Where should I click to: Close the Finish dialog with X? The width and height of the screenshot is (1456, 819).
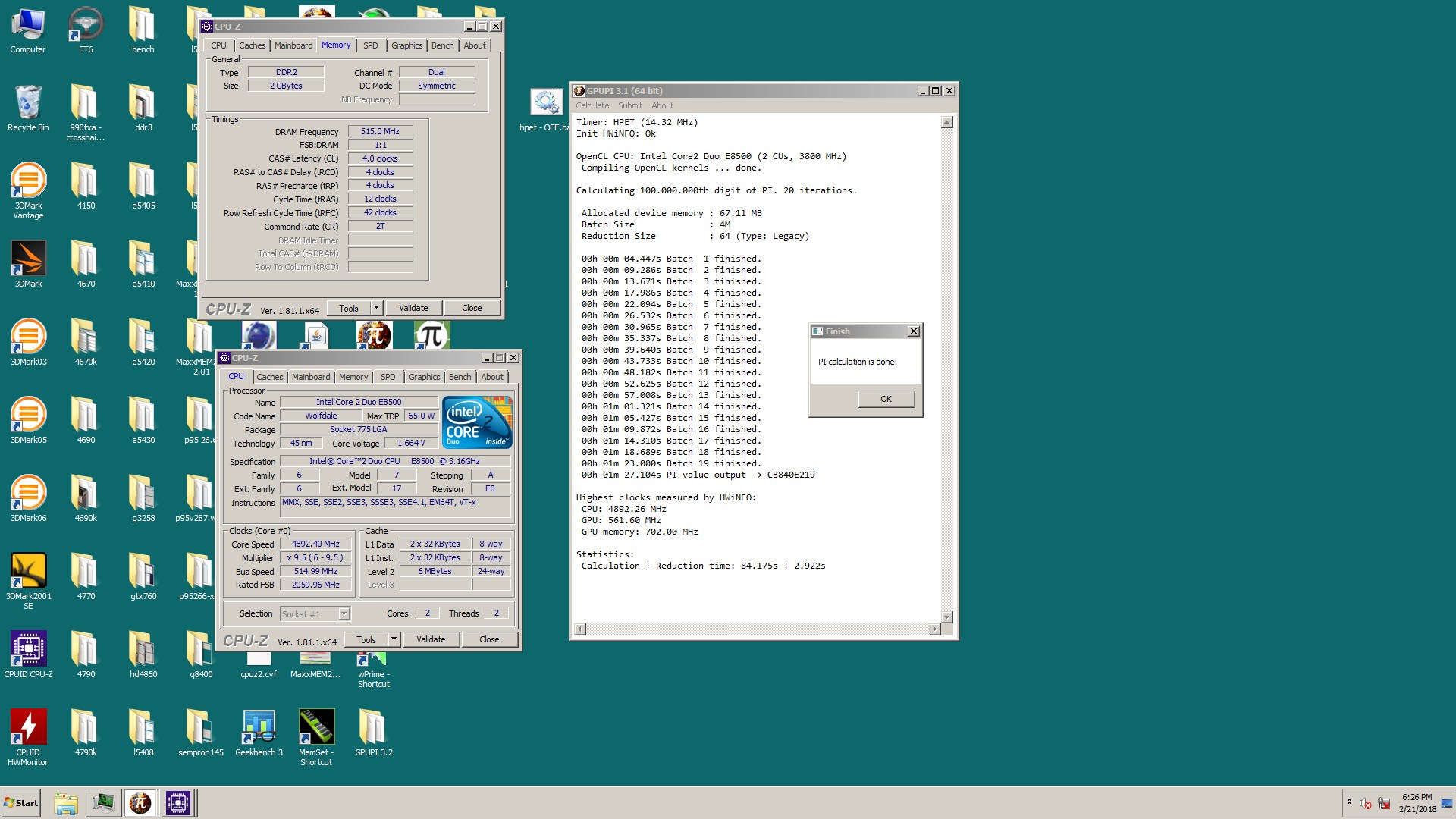coord(914,331)
